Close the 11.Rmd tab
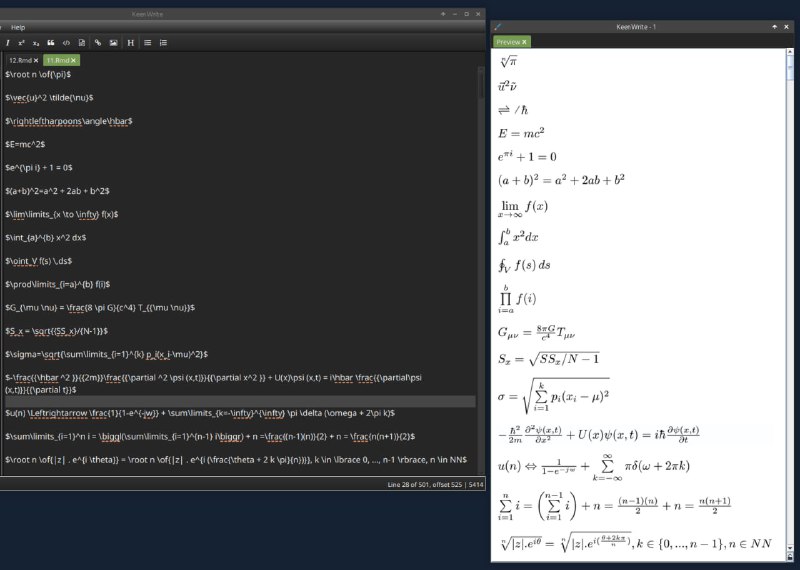 coord(73,60)
